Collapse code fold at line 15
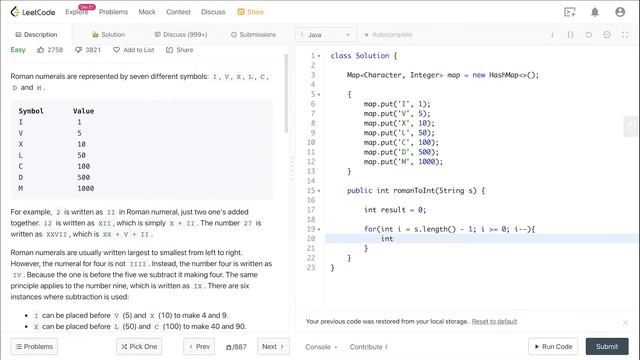 pos(319,191)
